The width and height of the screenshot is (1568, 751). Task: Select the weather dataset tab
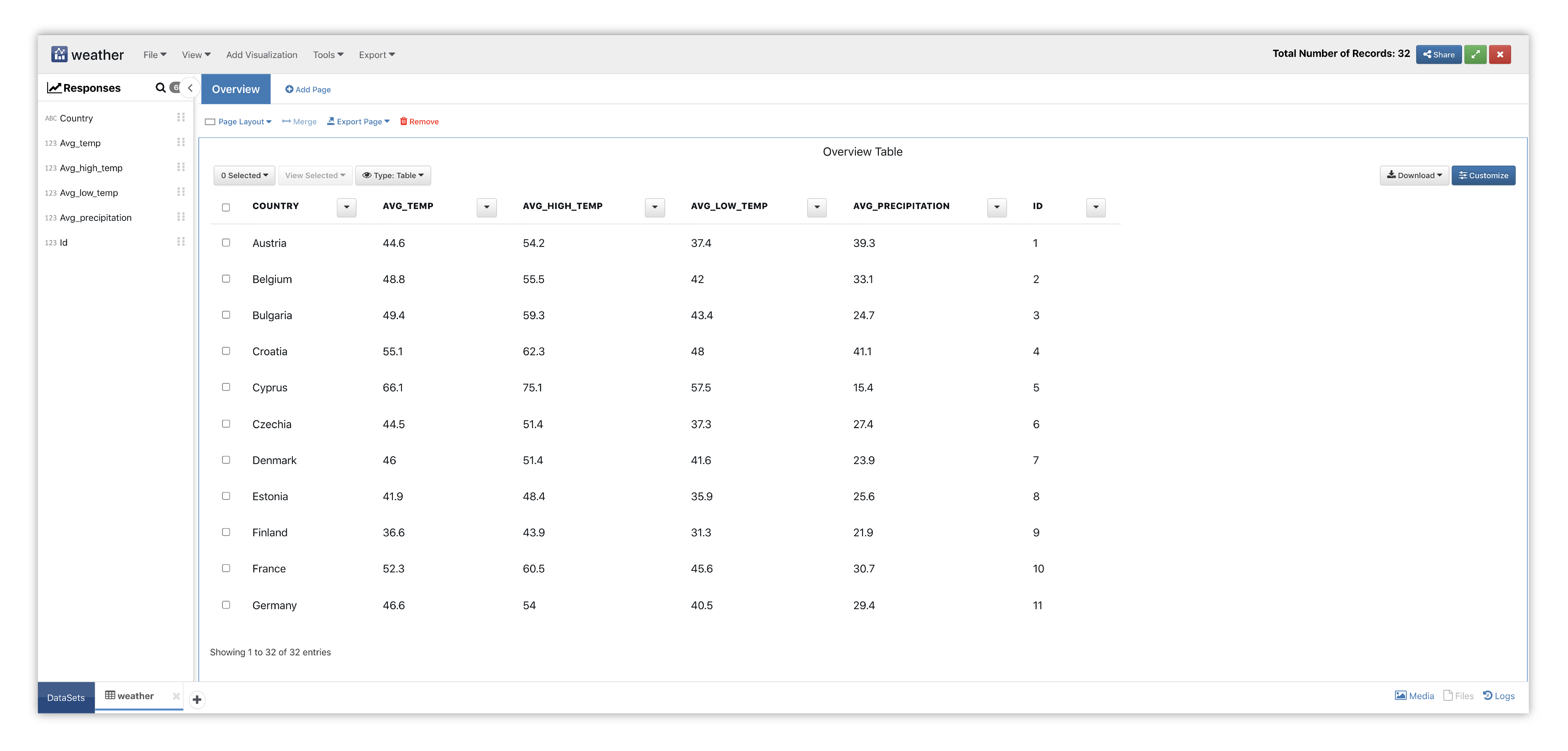click(130, 696)
